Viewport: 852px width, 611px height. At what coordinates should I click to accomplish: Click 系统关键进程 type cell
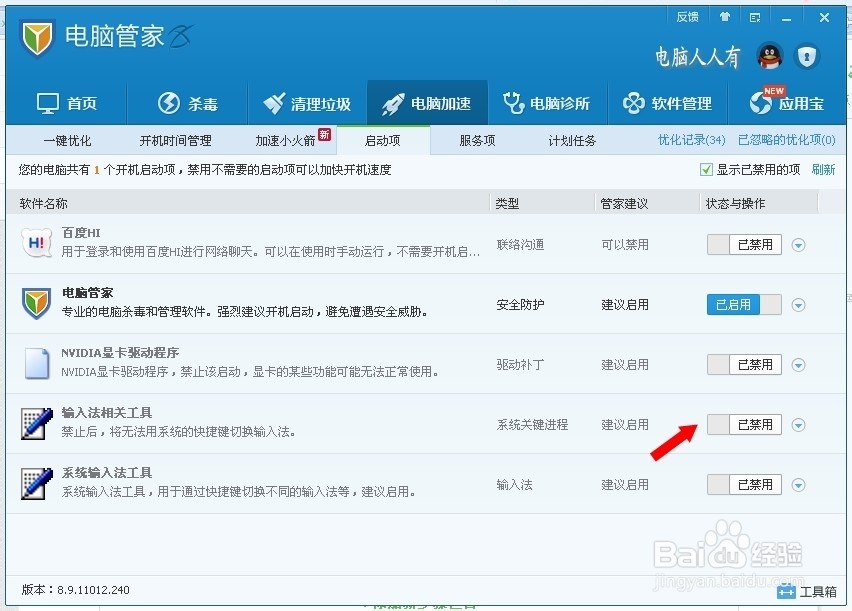click(x=532, y=425)
